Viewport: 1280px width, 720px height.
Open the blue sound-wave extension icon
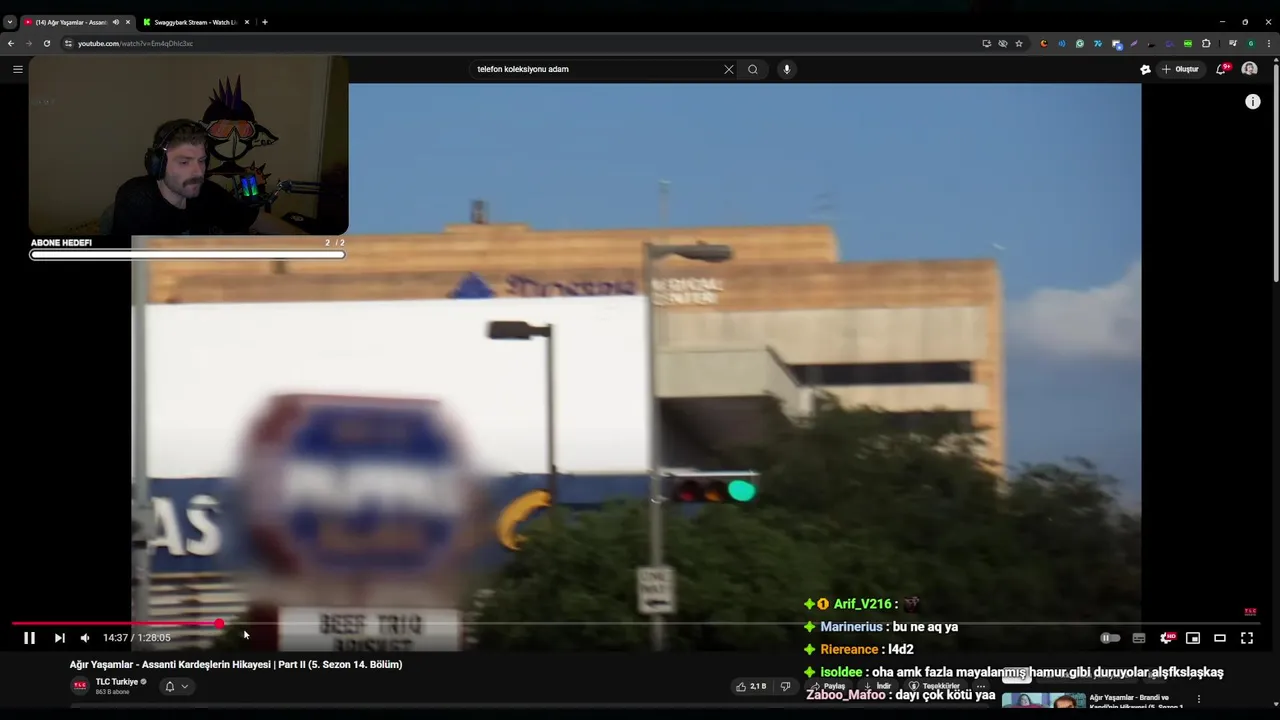(x=1062, y=44)
